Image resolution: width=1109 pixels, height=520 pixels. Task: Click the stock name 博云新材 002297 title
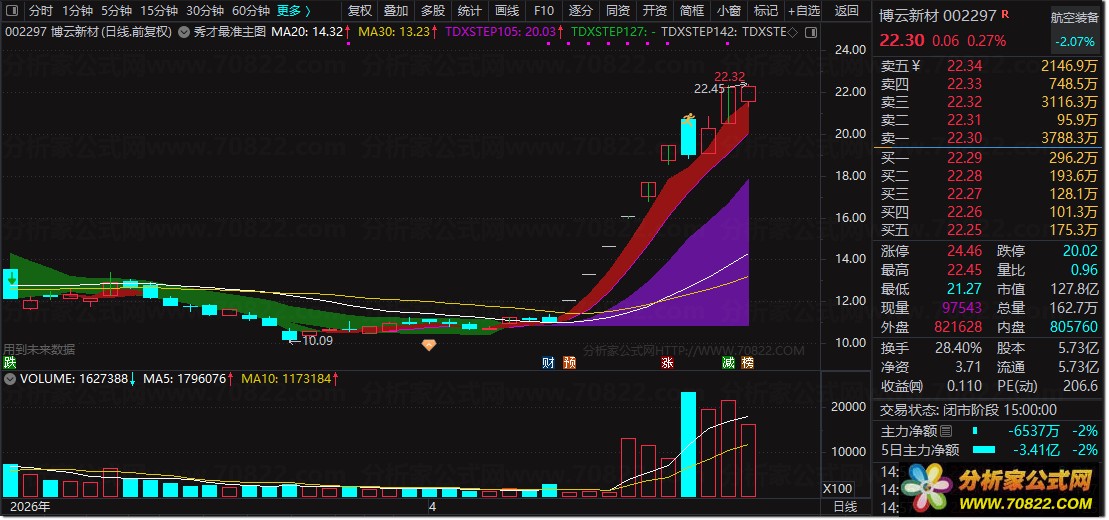939,15
